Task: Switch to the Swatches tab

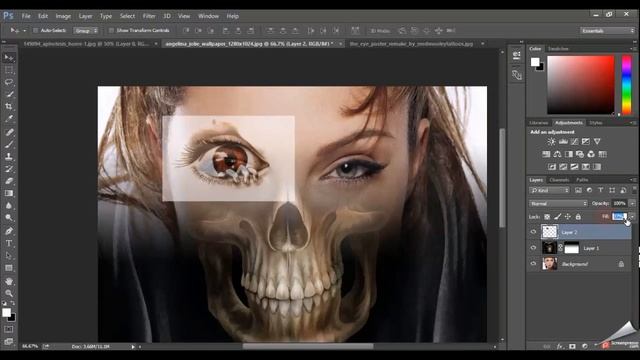Action: pos(558,49)
